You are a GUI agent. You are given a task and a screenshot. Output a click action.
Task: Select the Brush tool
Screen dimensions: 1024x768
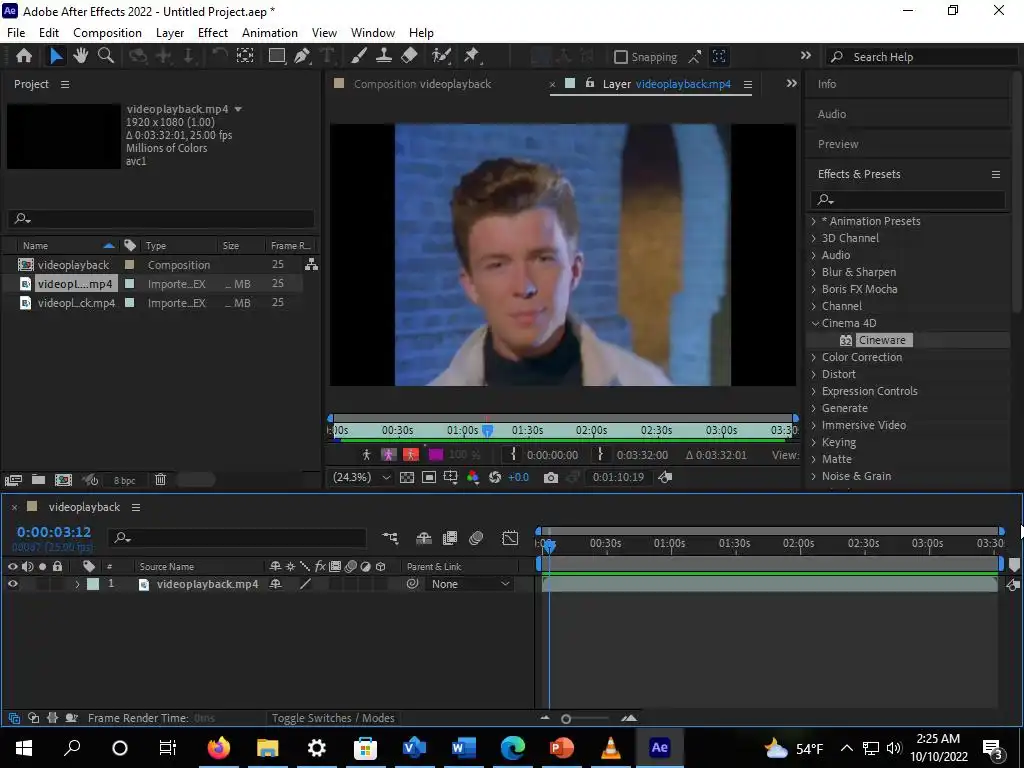click(x=359, y=56)
